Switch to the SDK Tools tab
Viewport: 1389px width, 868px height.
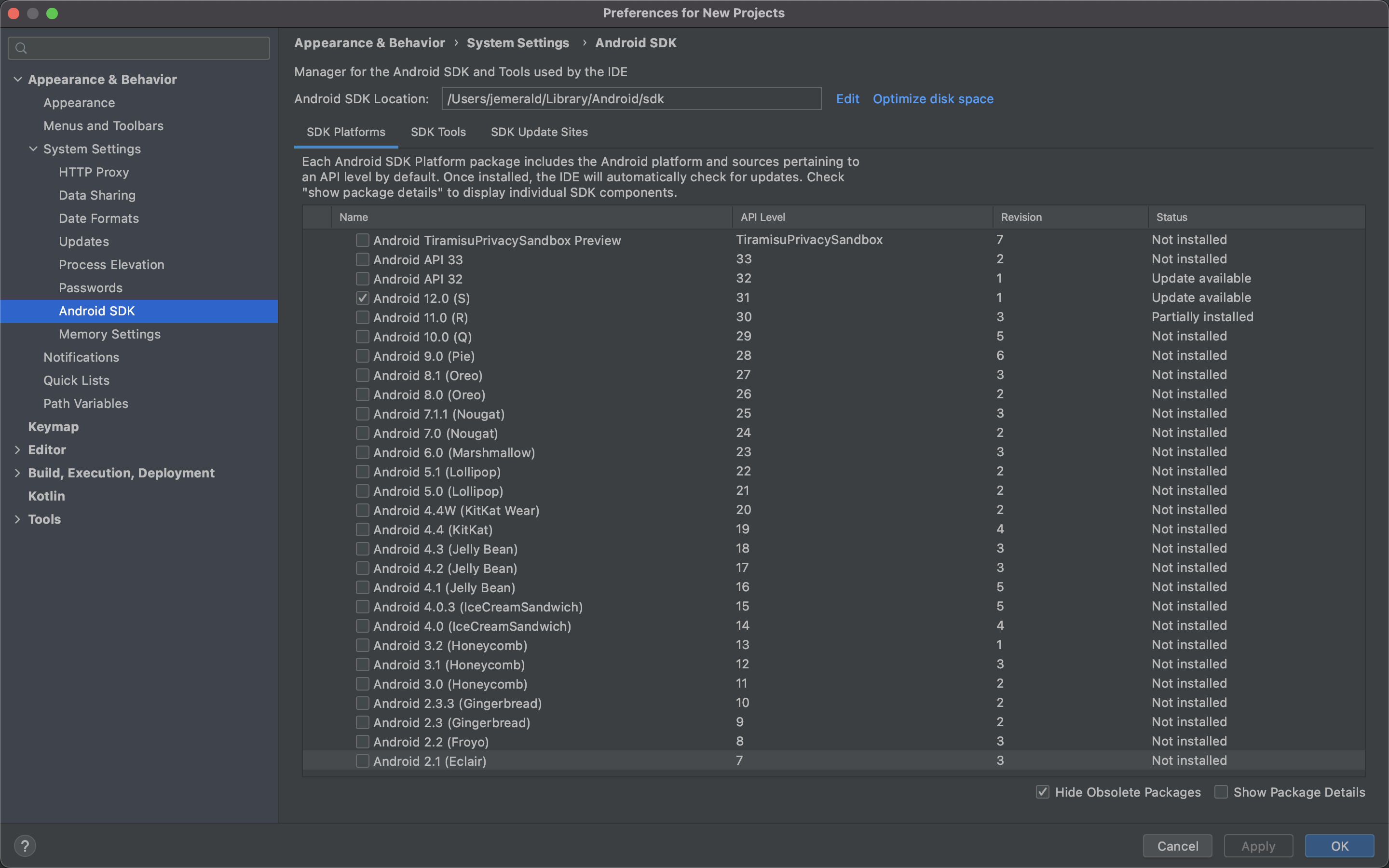(x=438, y=132)
